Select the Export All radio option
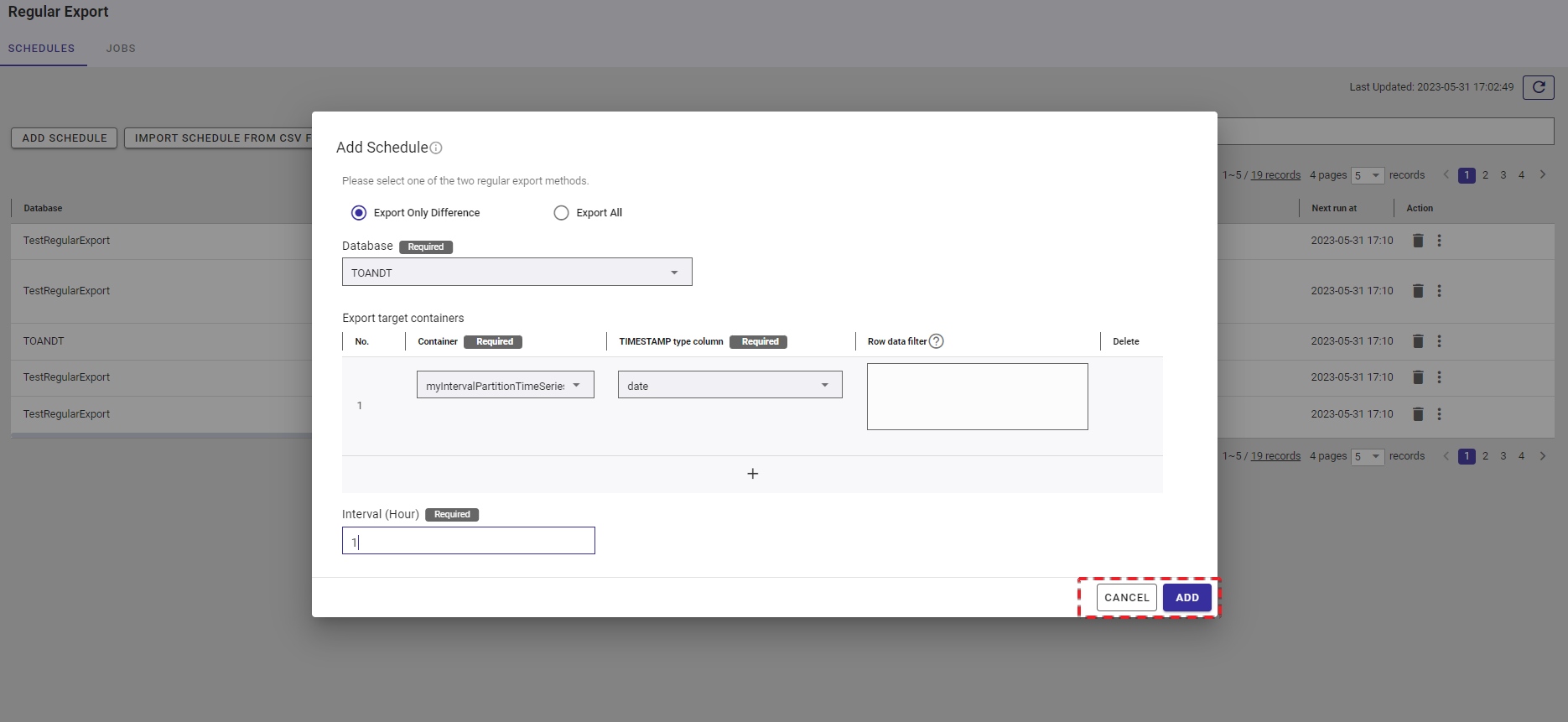The image size is (1568, 722). pyautogui.click(x=561, y=213)
